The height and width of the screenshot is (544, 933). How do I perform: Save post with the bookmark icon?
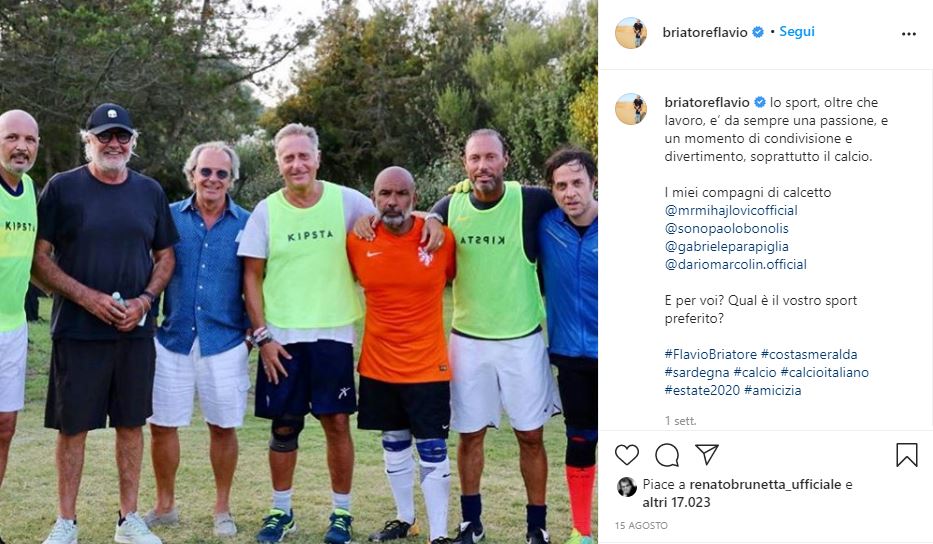click(907, 455)
